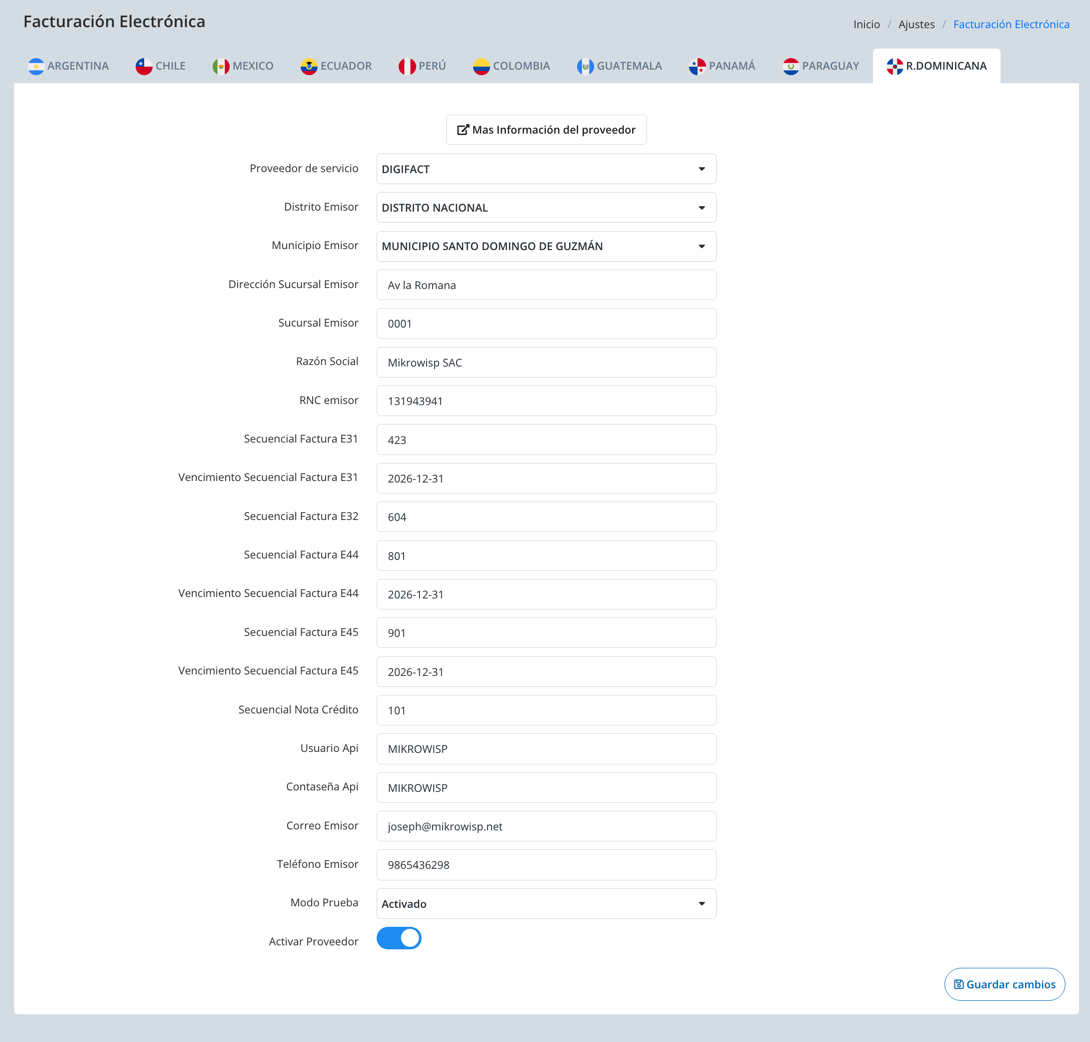Select the PERÚ tab
The image size is (1090, 1042).
[422, 66]
